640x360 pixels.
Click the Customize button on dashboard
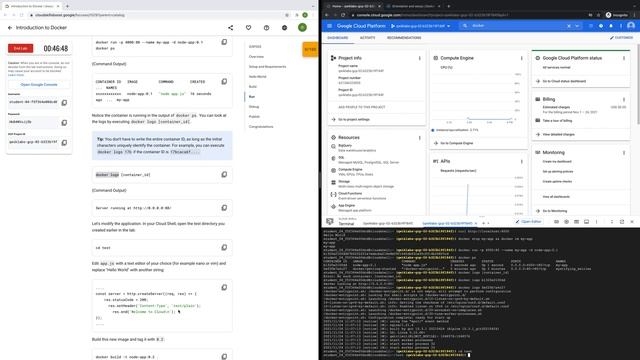click(x=621, y=38)
